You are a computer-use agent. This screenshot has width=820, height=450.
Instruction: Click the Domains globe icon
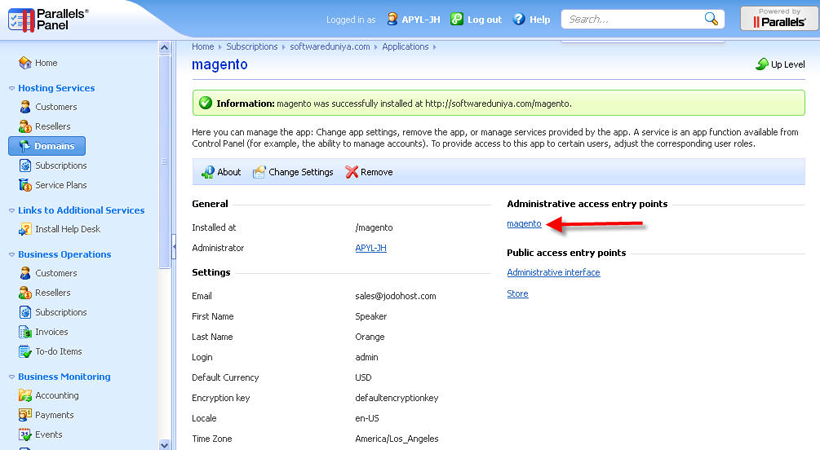pyautogui.click(x=25, y=146)
